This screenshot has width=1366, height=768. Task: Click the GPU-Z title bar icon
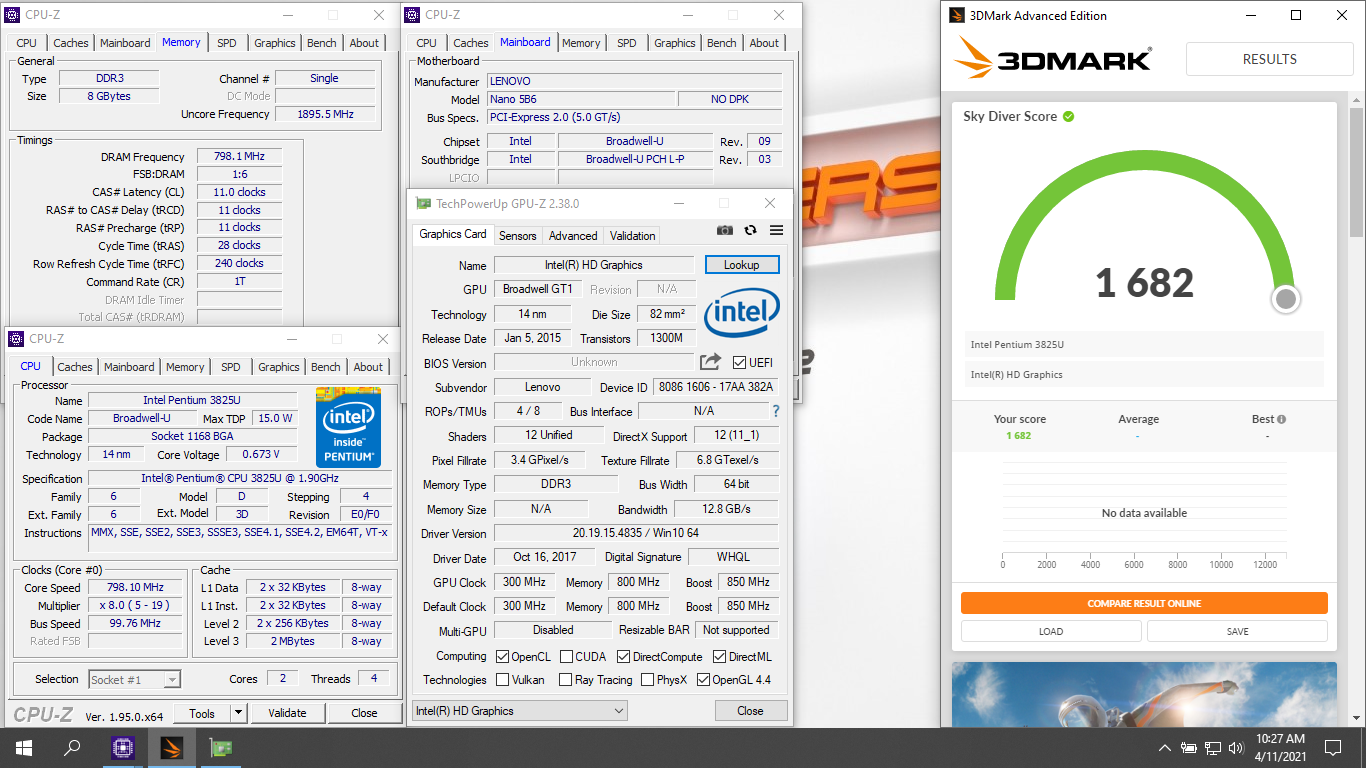pos(424,203)
